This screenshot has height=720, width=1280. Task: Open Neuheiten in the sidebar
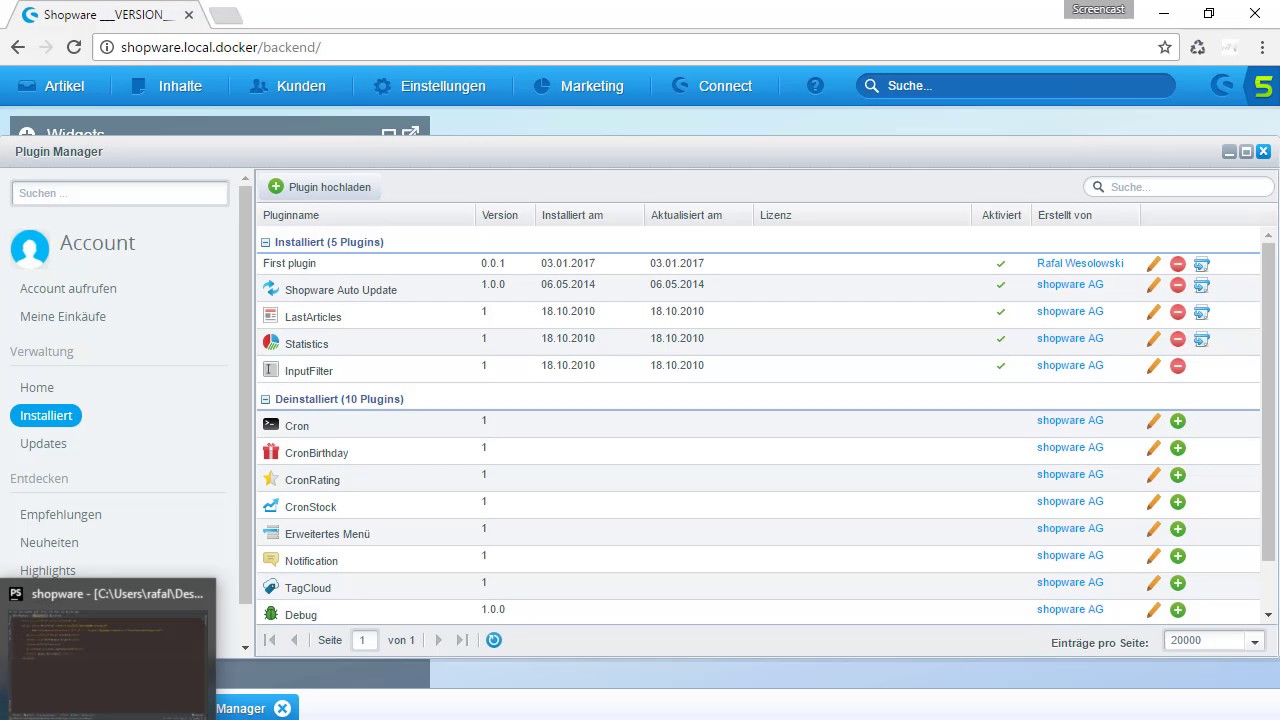[49, 543]
